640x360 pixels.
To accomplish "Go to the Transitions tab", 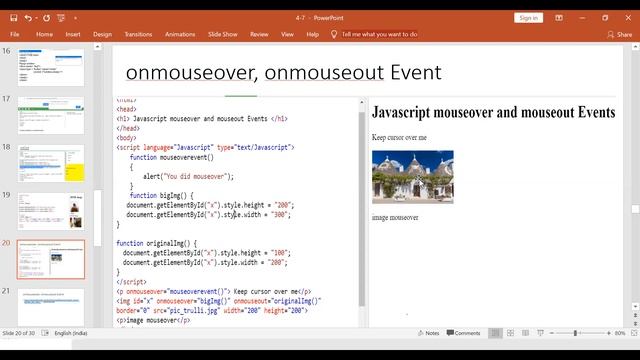I will point(138,34).
